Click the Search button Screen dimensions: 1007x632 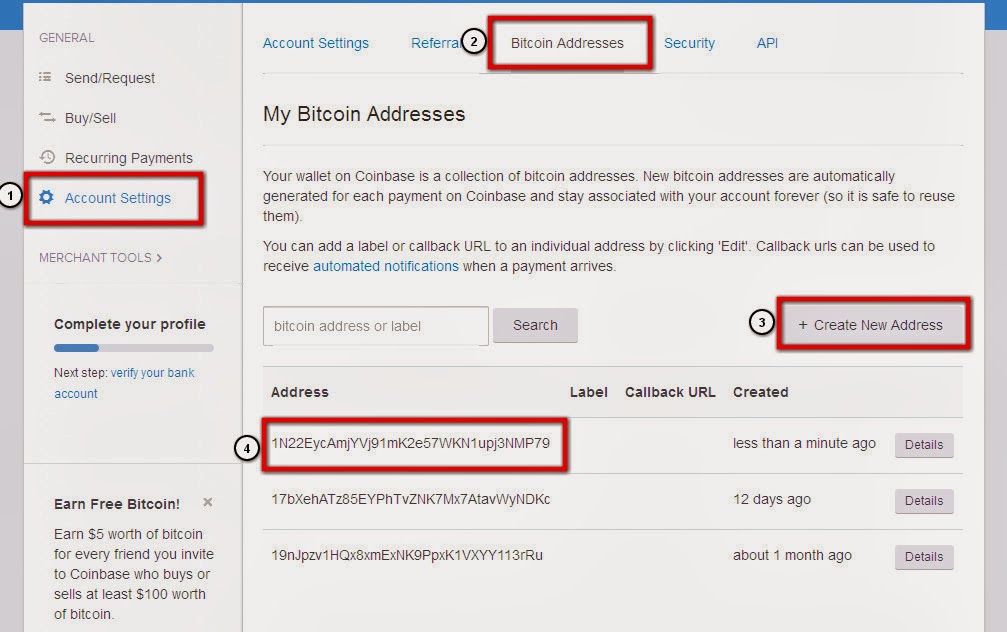coord(535,326)
